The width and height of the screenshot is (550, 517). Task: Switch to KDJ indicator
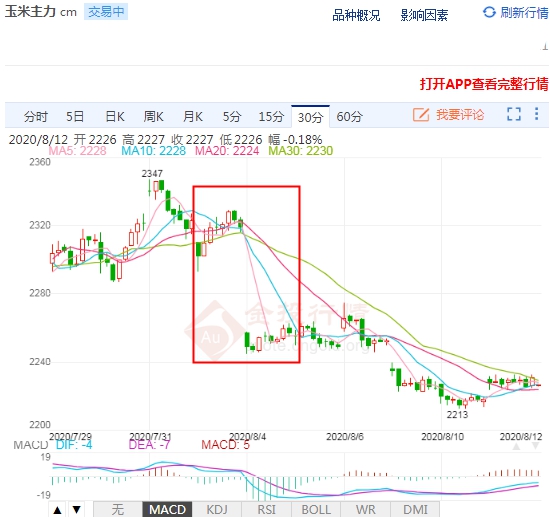pyautogui.click(x=217, y=510)
